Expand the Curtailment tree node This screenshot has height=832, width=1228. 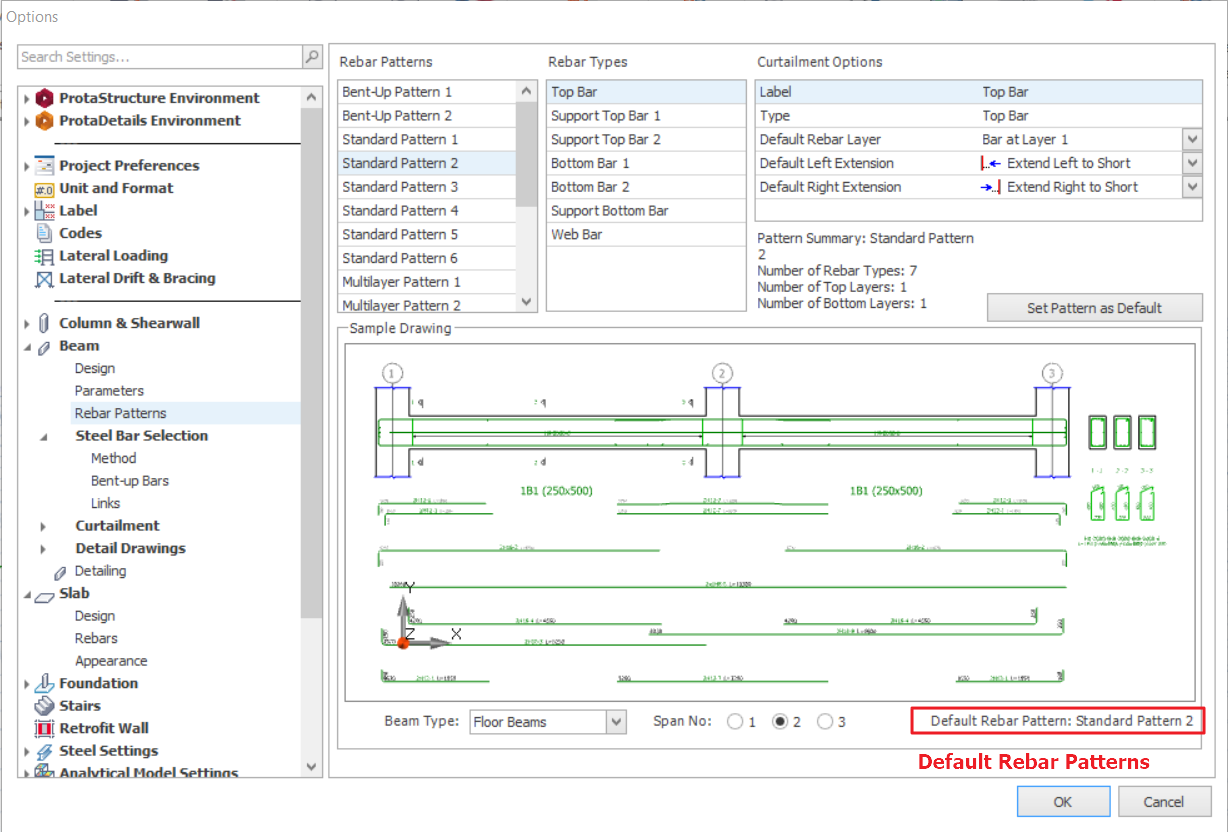[43, 526]
